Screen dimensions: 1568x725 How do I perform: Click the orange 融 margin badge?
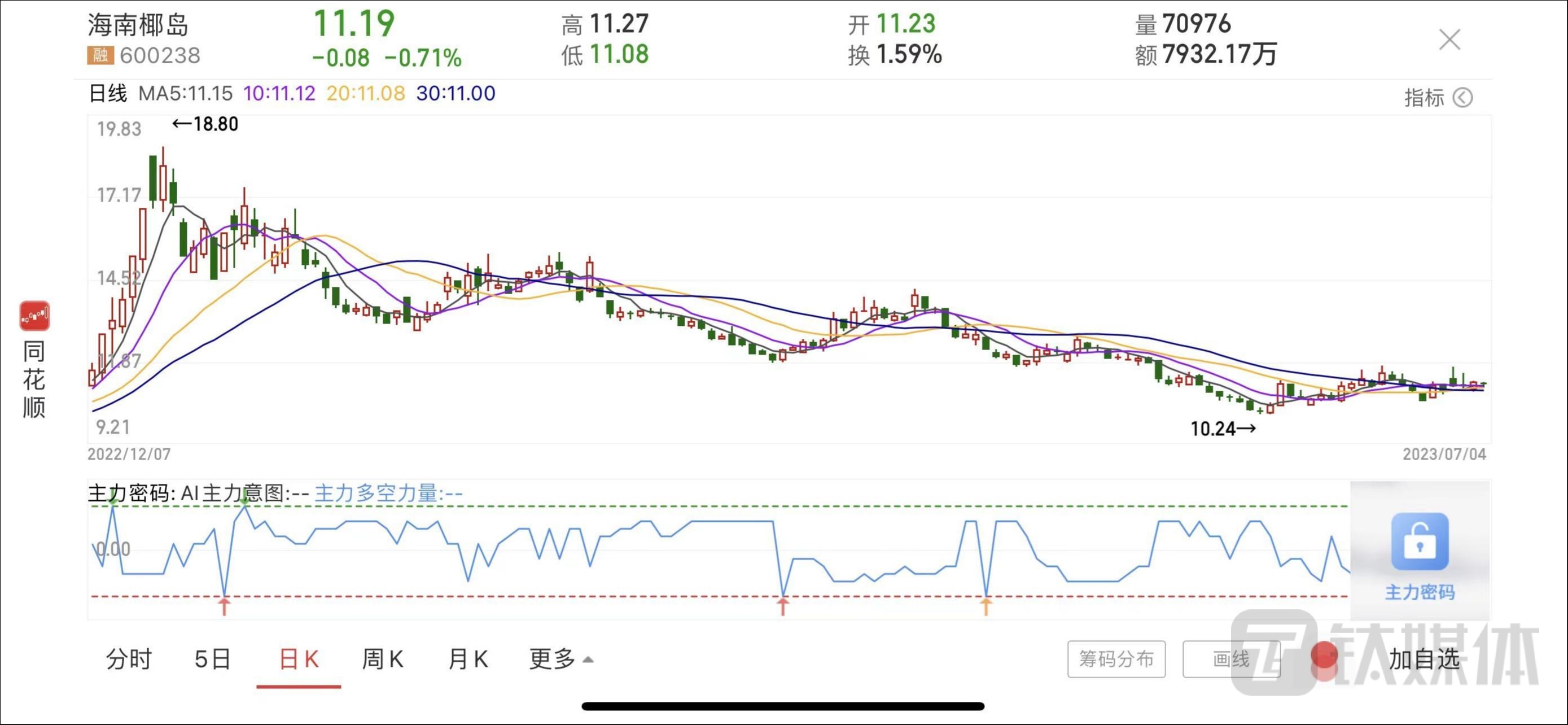click(100, 55)
